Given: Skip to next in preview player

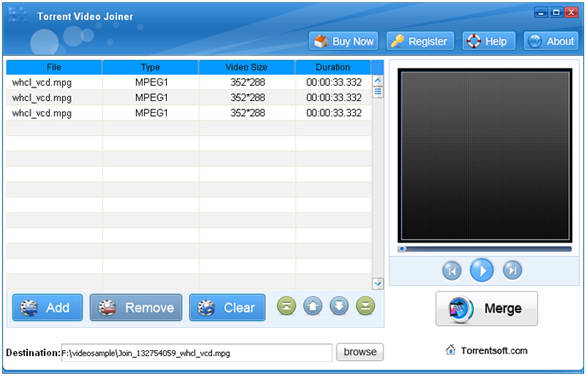Looking at the screenshot, I should point(512,270).
